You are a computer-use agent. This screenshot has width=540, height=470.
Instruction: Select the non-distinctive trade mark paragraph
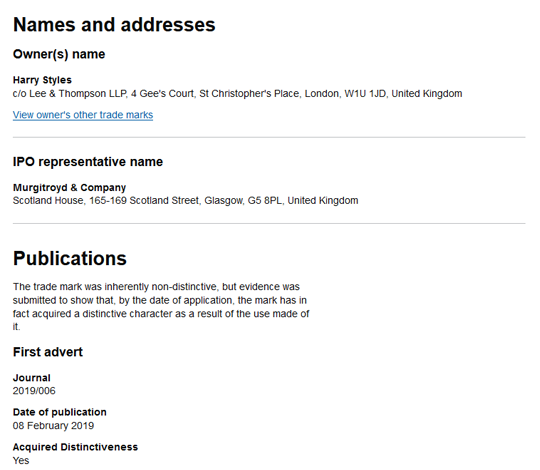point(161,307)
